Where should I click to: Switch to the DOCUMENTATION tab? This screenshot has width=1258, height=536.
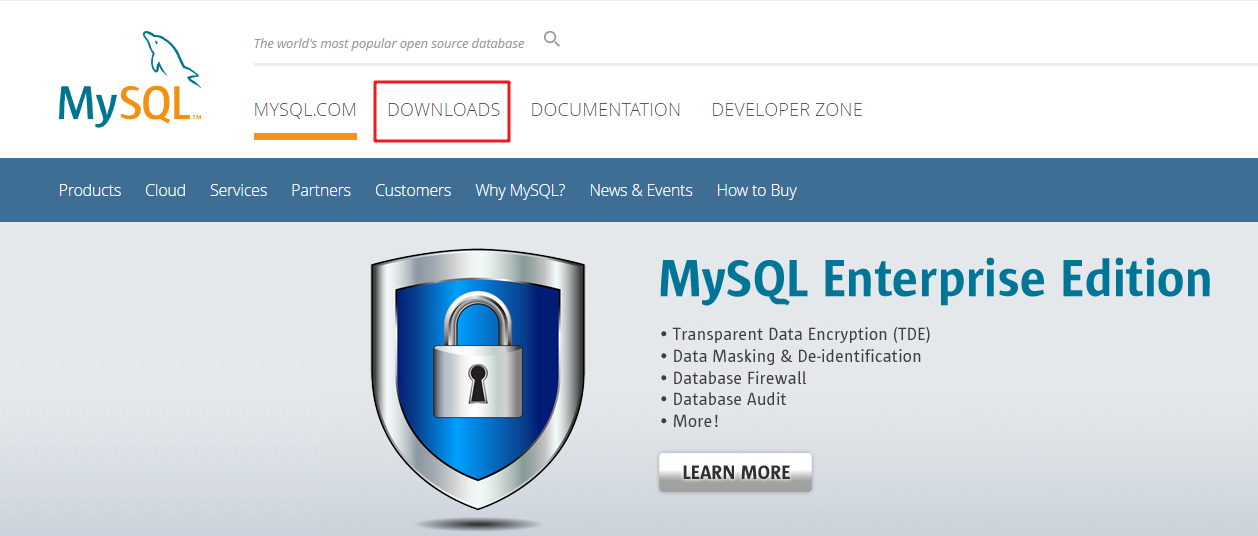point(605,110)
